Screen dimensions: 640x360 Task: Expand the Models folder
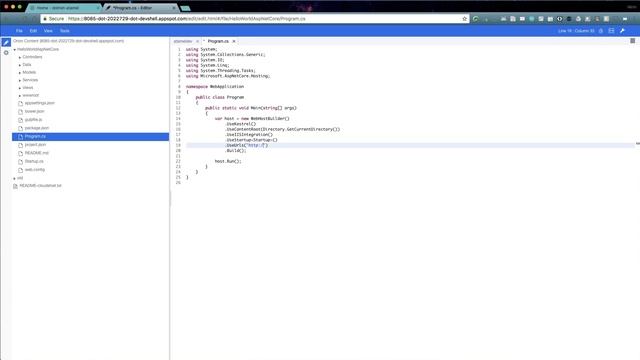(20, 73)
